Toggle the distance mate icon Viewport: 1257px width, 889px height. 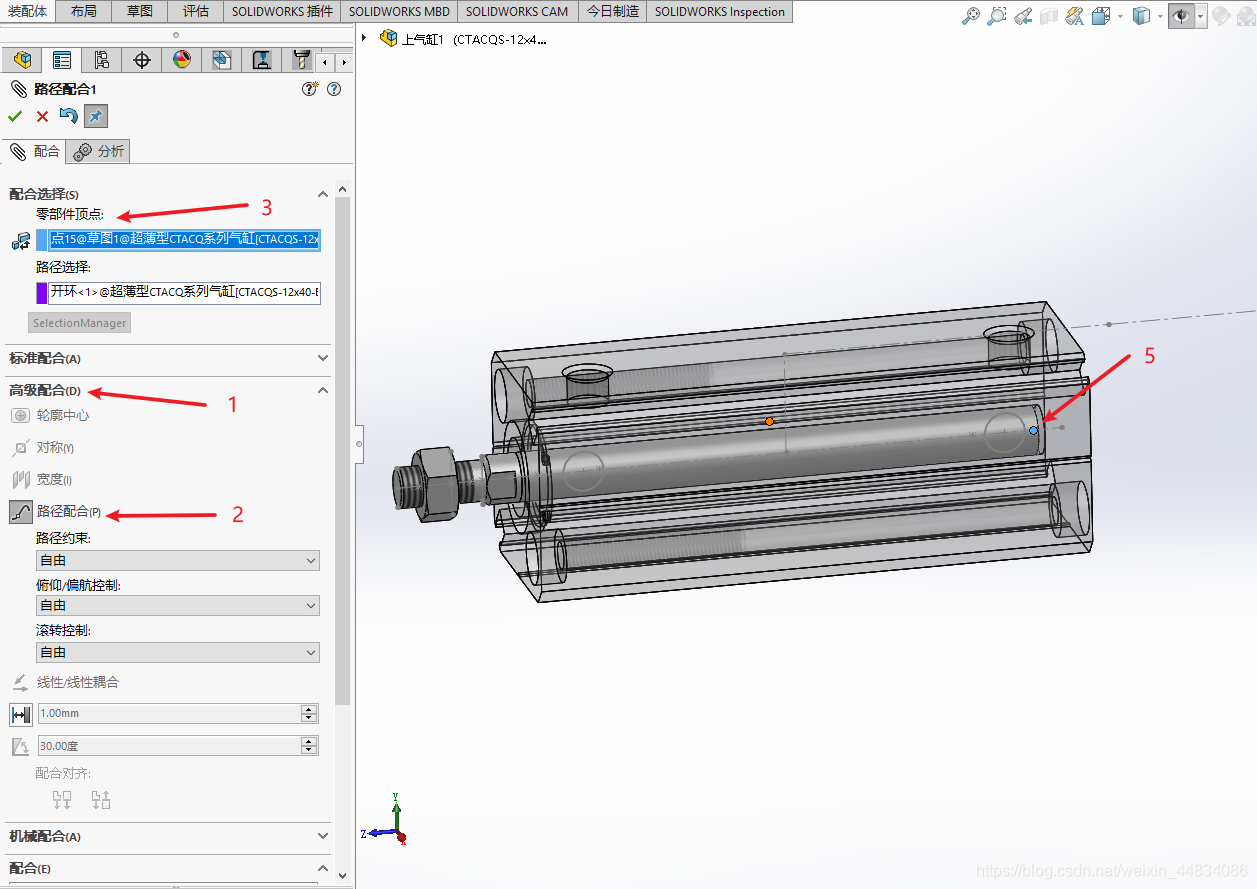click(x=21, y=714)
